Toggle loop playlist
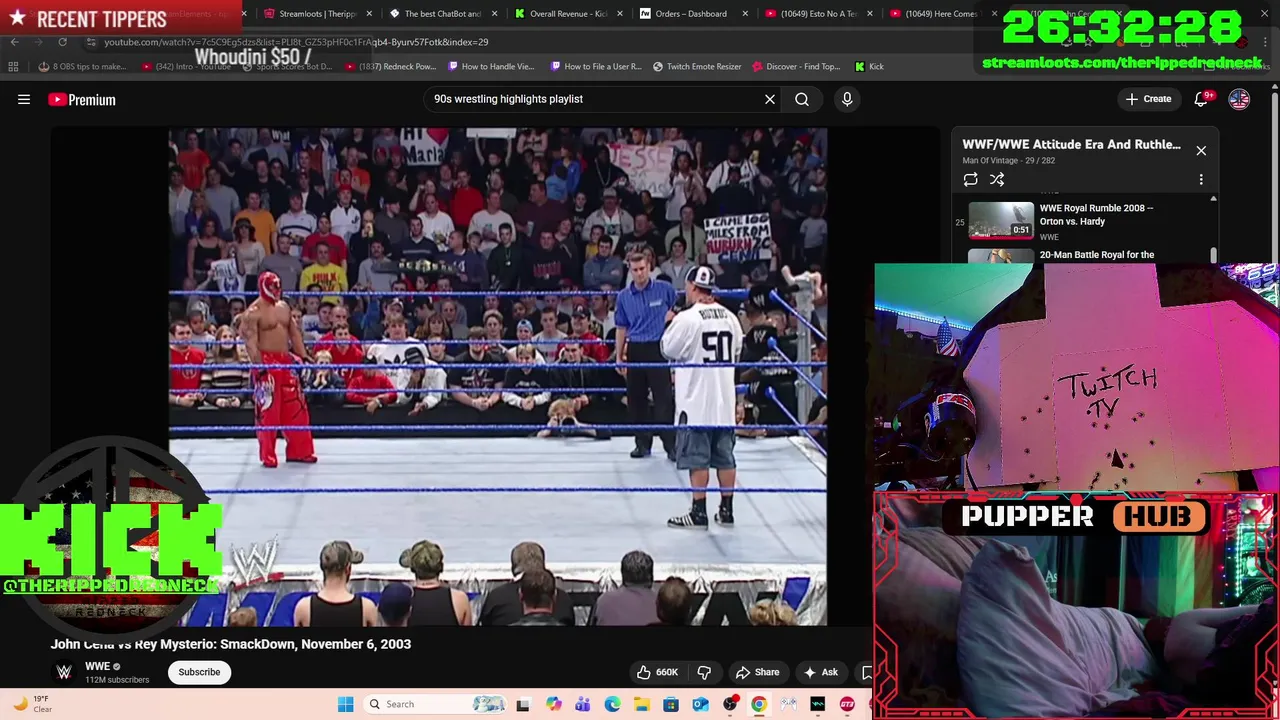This screenshot has height=720, width=1280. click(x=970, y=180)
